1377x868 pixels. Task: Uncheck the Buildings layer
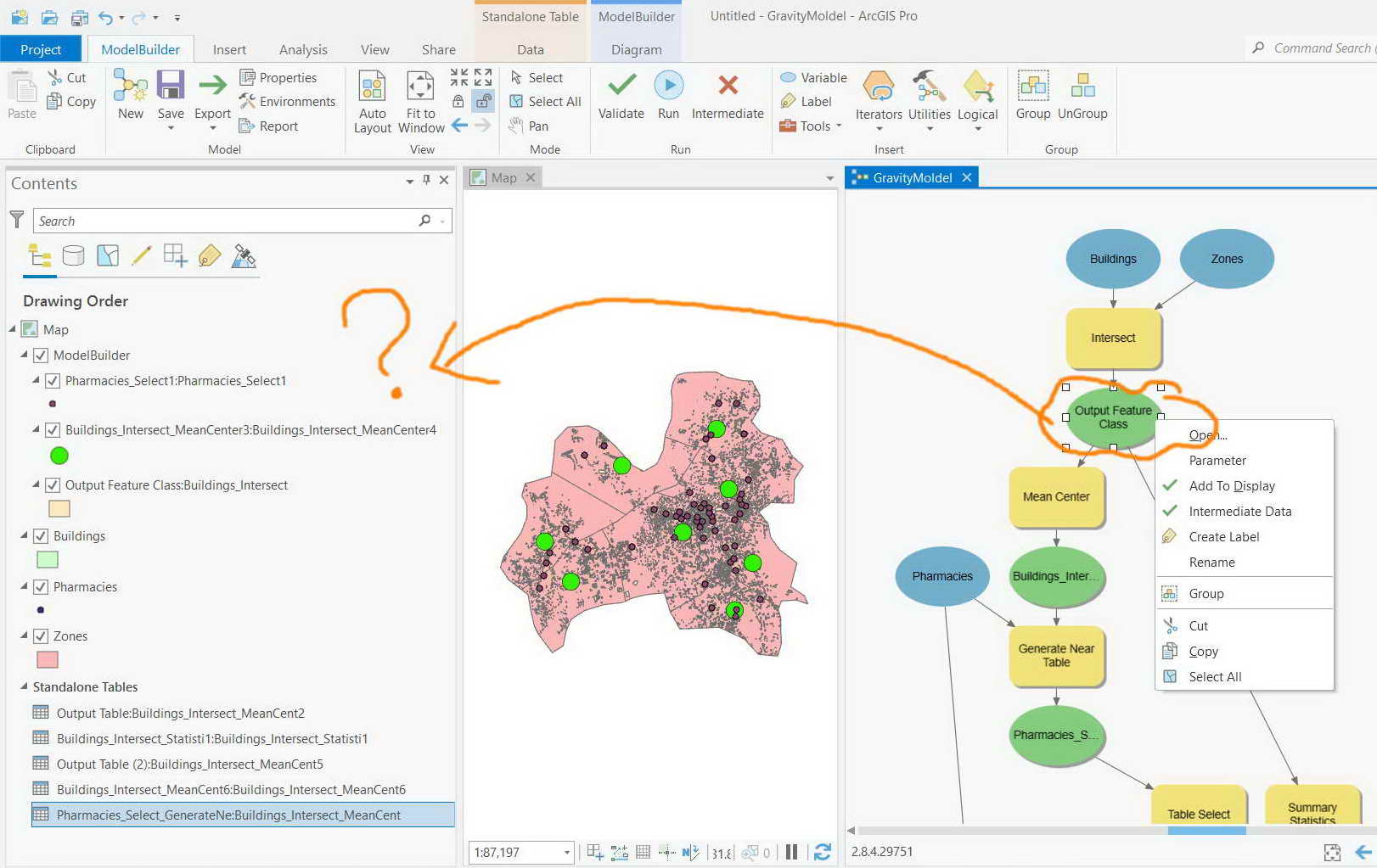(x=41, y=536)
